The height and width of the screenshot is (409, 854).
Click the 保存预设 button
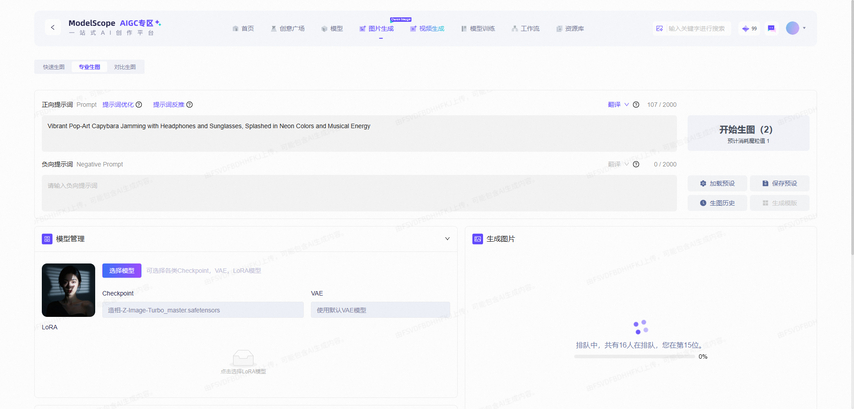[x=779, y=184]
